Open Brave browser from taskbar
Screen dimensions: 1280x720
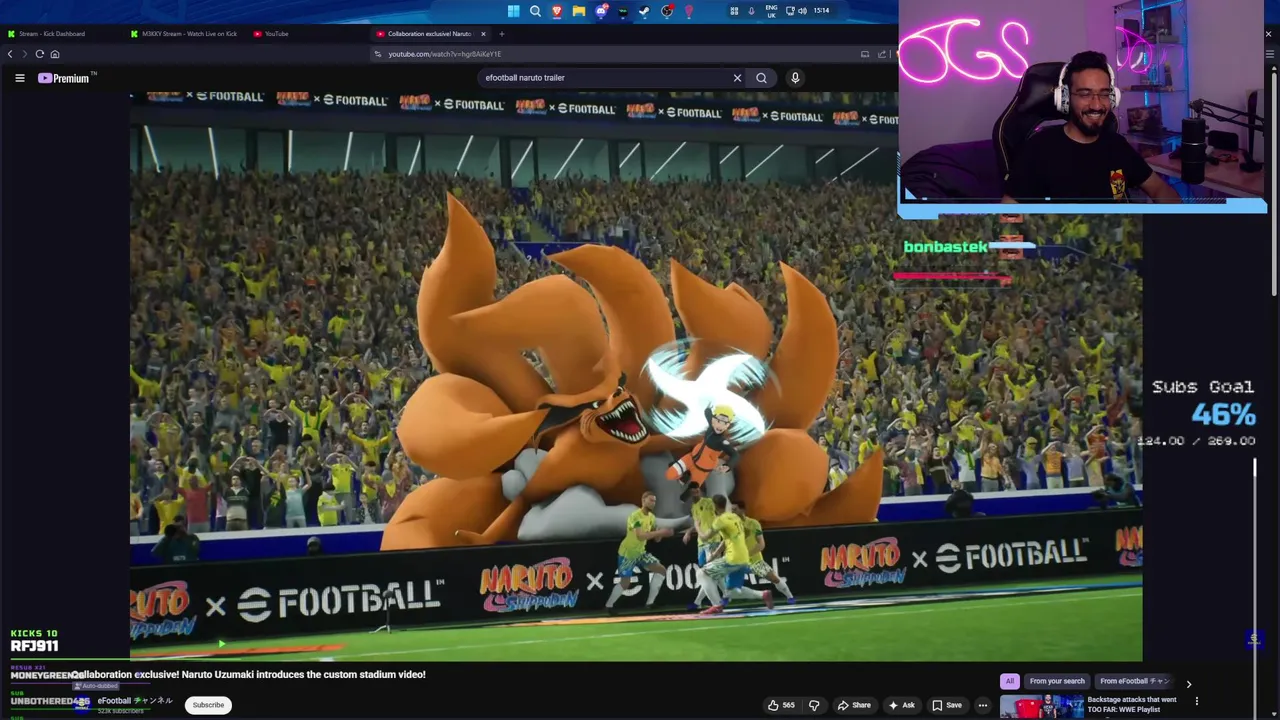(x=557, y=11)
